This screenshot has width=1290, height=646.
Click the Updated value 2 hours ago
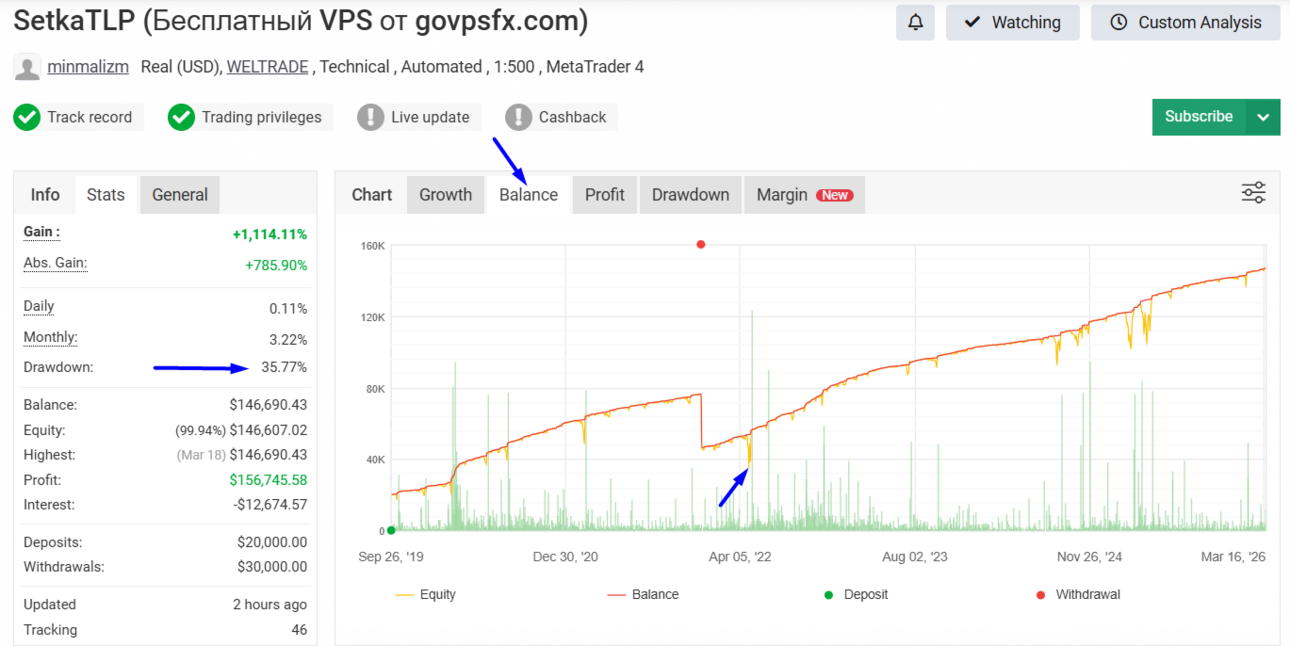click(x=270, y=604)
